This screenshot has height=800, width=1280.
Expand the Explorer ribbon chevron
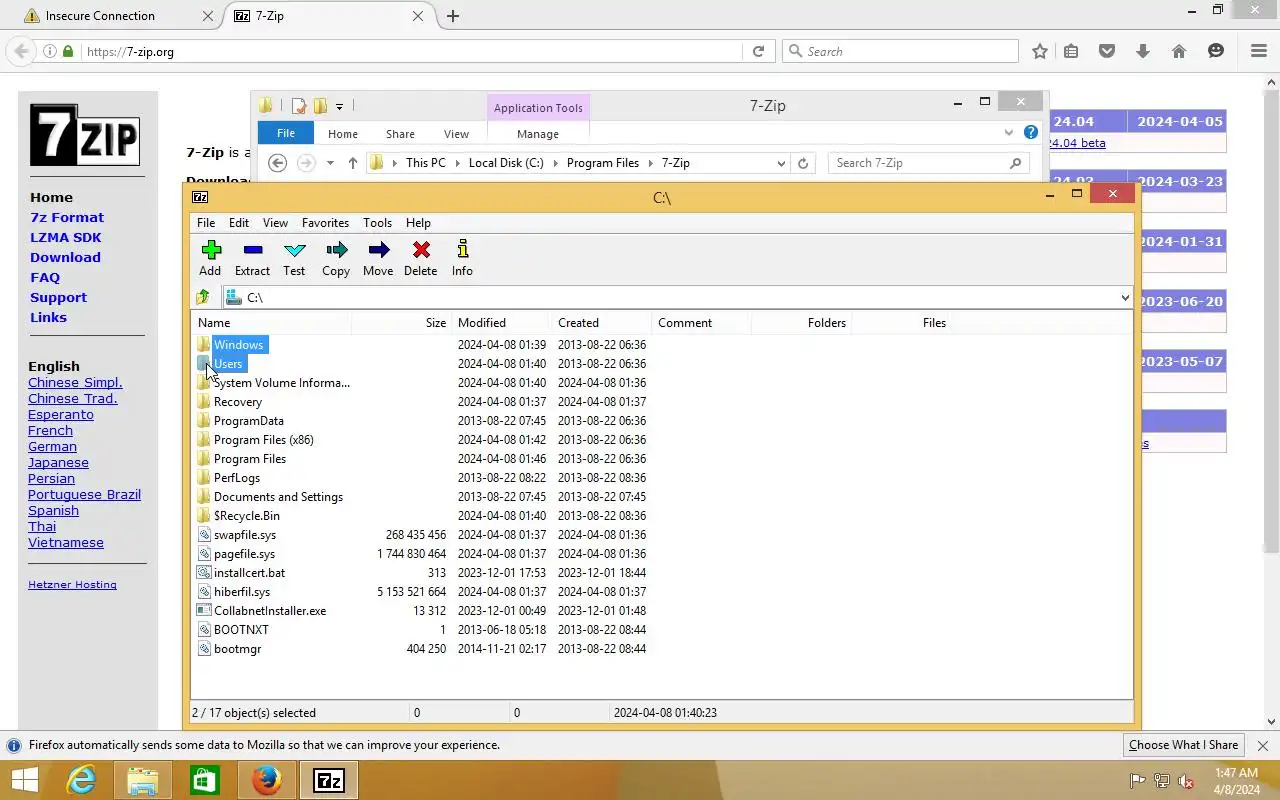[1008, 132]
